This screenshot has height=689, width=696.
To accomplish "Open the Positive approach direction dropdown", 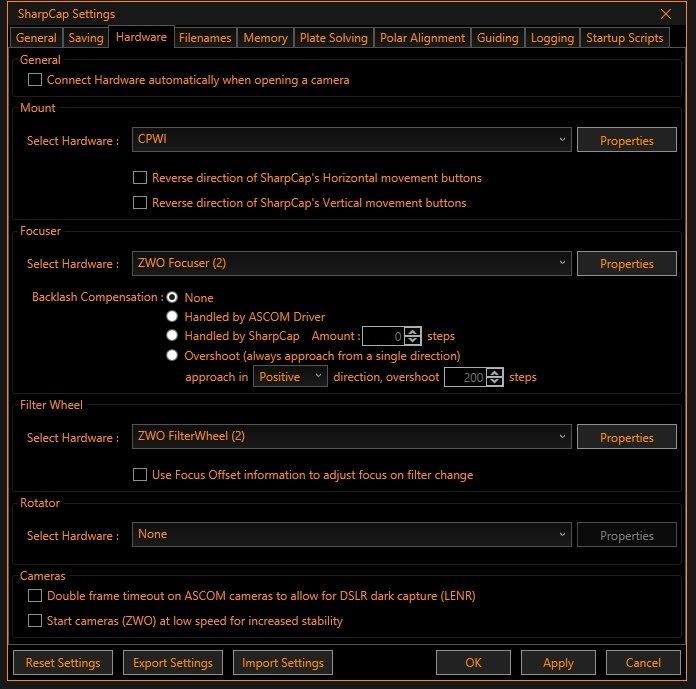I will point(290,377).
